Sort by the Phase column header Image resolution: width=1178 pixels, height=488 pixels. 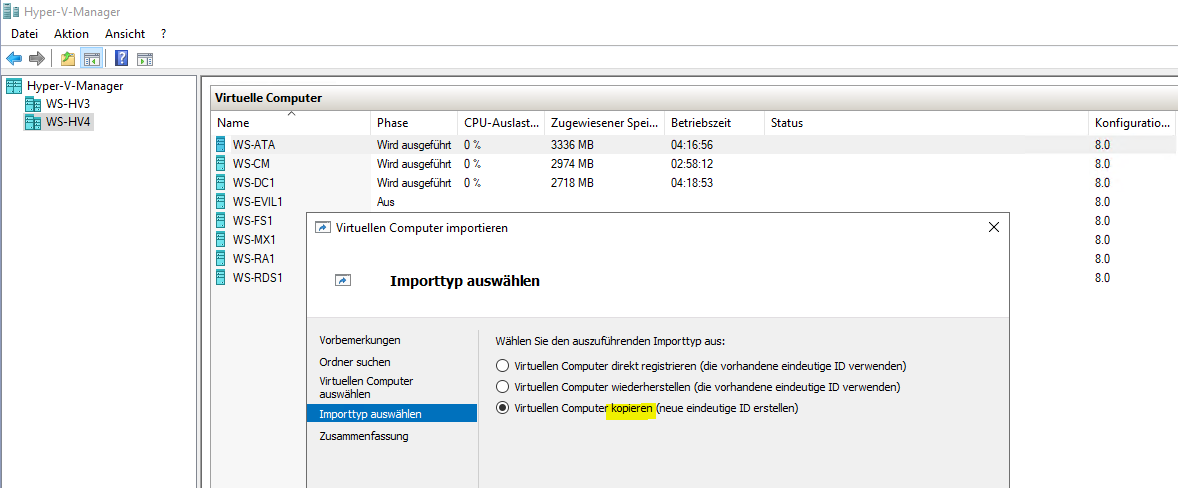pos(414,123)
